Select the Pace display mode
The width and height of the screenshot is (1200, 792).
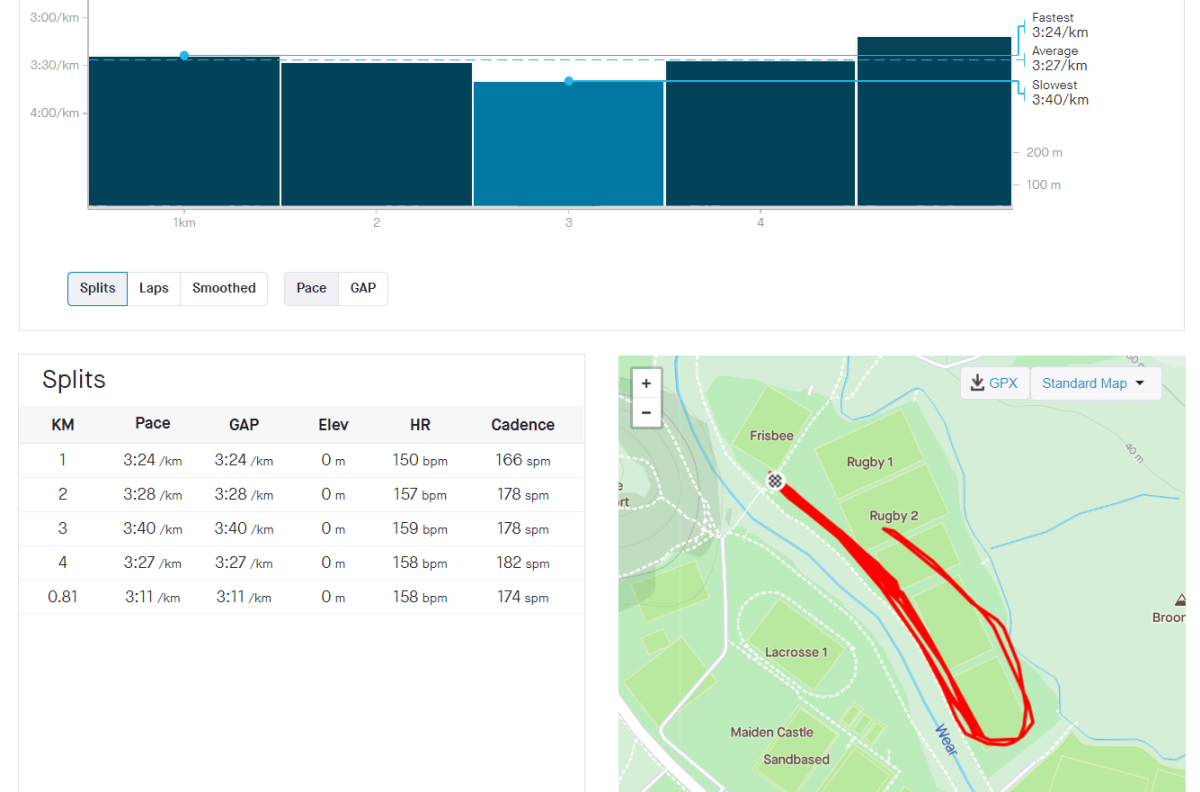310,288
